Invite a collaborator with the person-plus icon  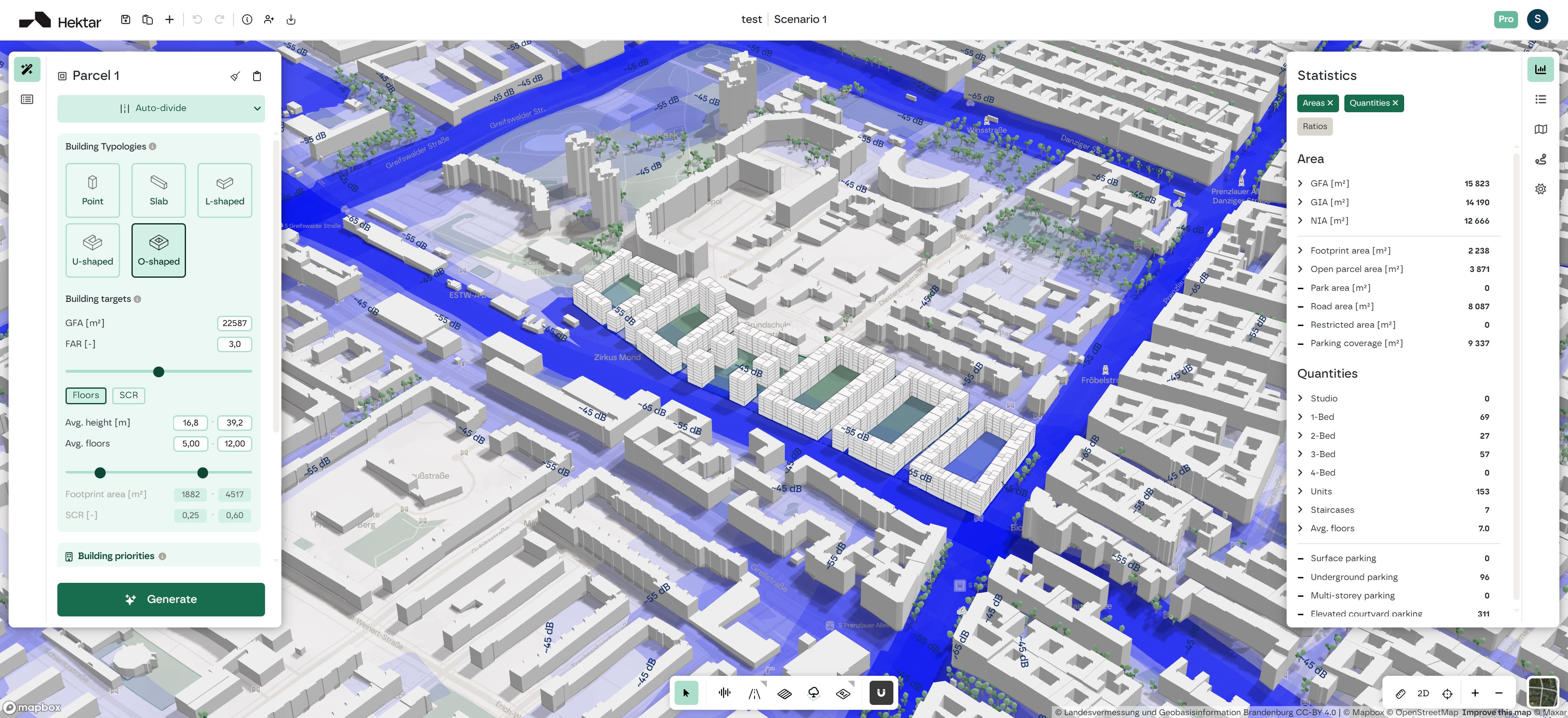[x=268, y=20]
